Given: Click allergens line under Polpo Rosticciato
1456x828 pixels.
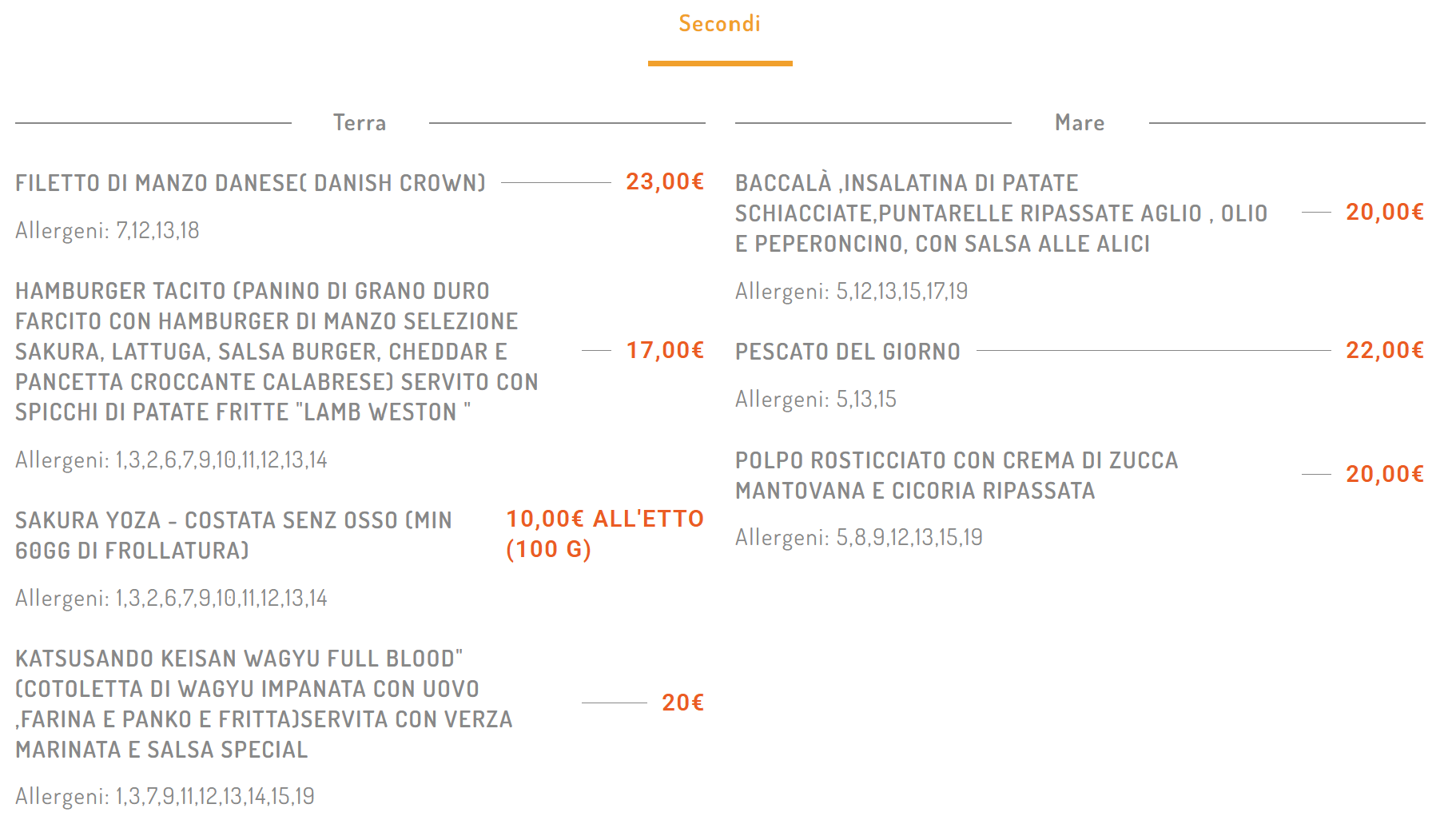Looking at the screenshot, I should (x=858, y=537).
